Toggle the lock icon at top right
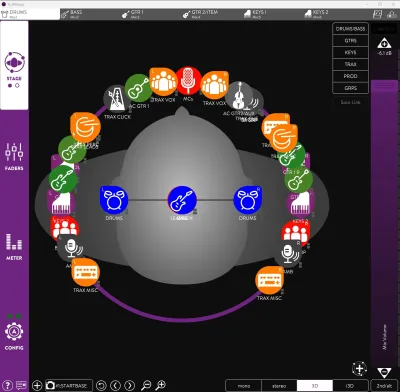Viewport: 400px width, 392px height. [x=392, y=14]
